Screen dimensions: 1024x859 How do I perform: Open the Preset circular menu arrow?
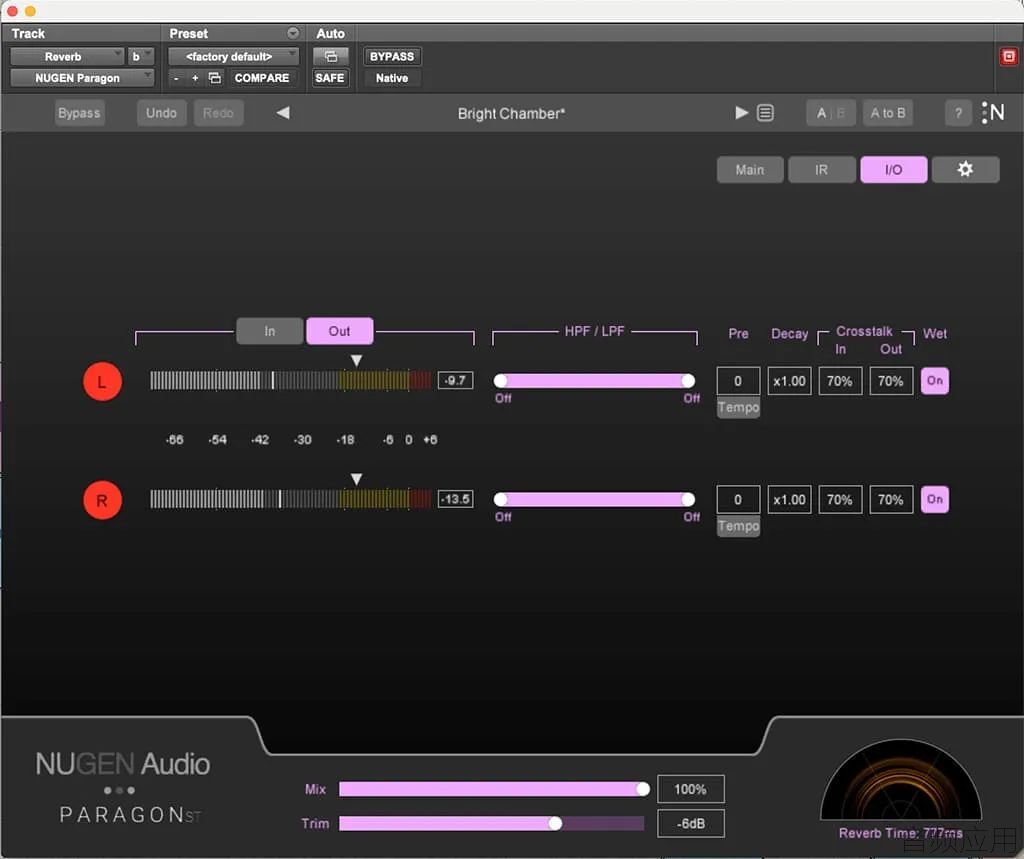[x=293, y=33]
